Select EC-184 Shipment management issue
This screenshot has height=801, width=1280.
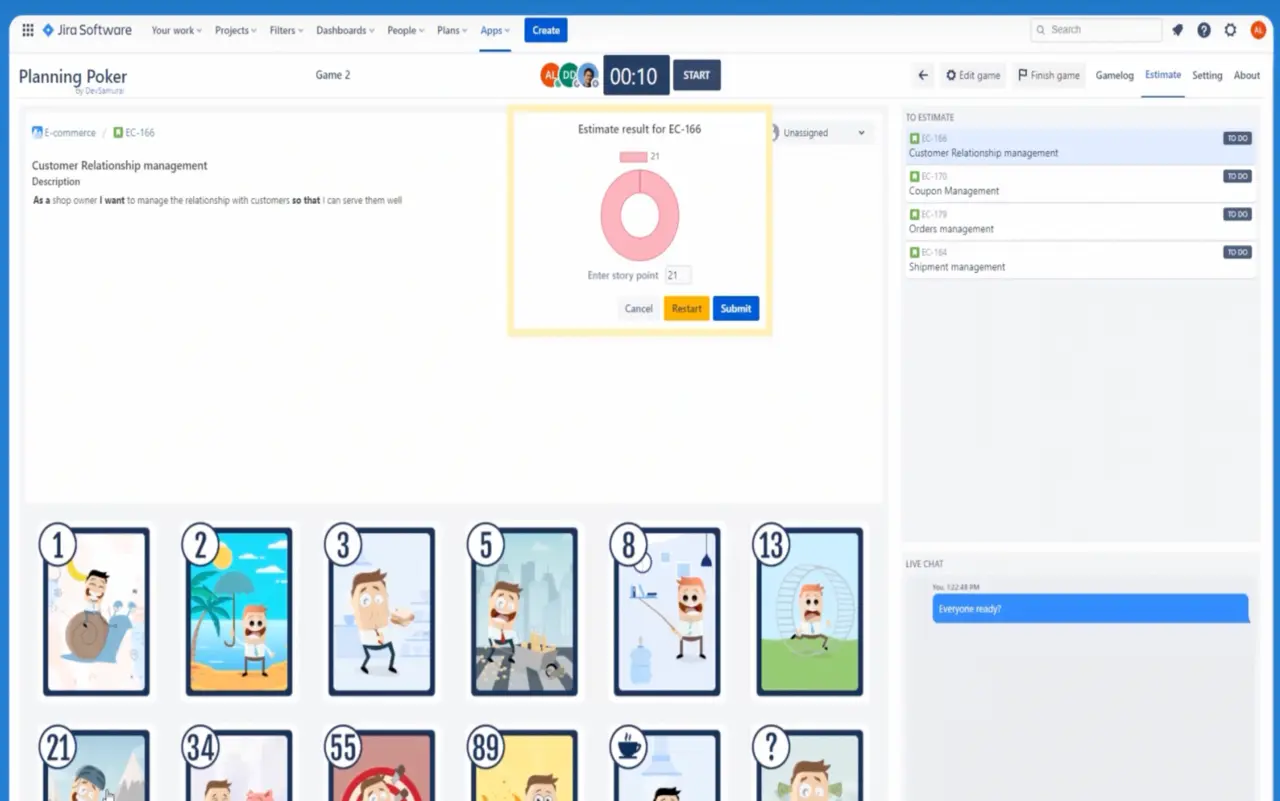pyautogui.click(x=1080, y=260)
